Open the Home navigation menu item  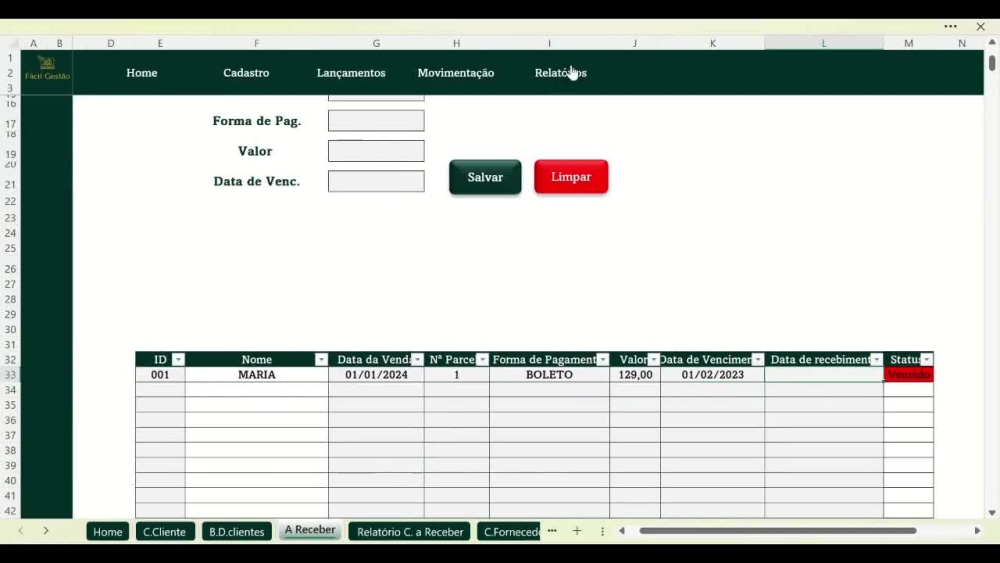142,73
